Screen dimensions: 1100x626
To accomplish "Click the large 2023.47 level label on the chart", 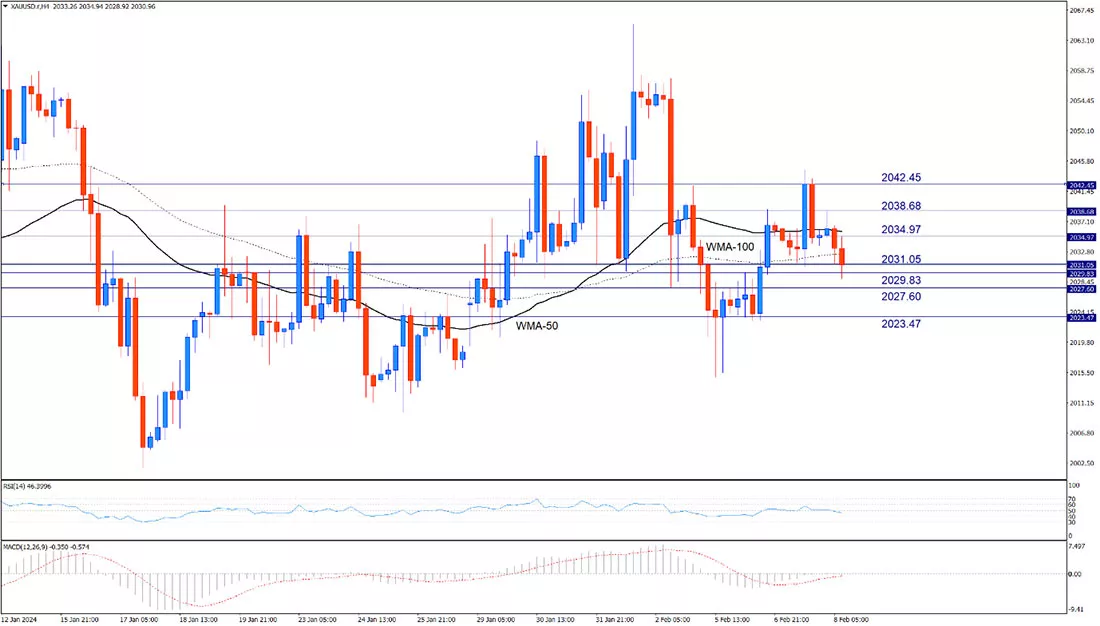I will [901, 324].
